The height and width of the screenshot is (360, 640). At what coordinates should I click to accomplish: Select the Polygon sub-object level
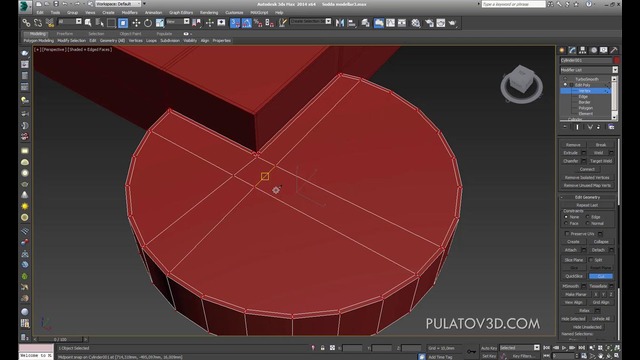(x=585, y=108)
